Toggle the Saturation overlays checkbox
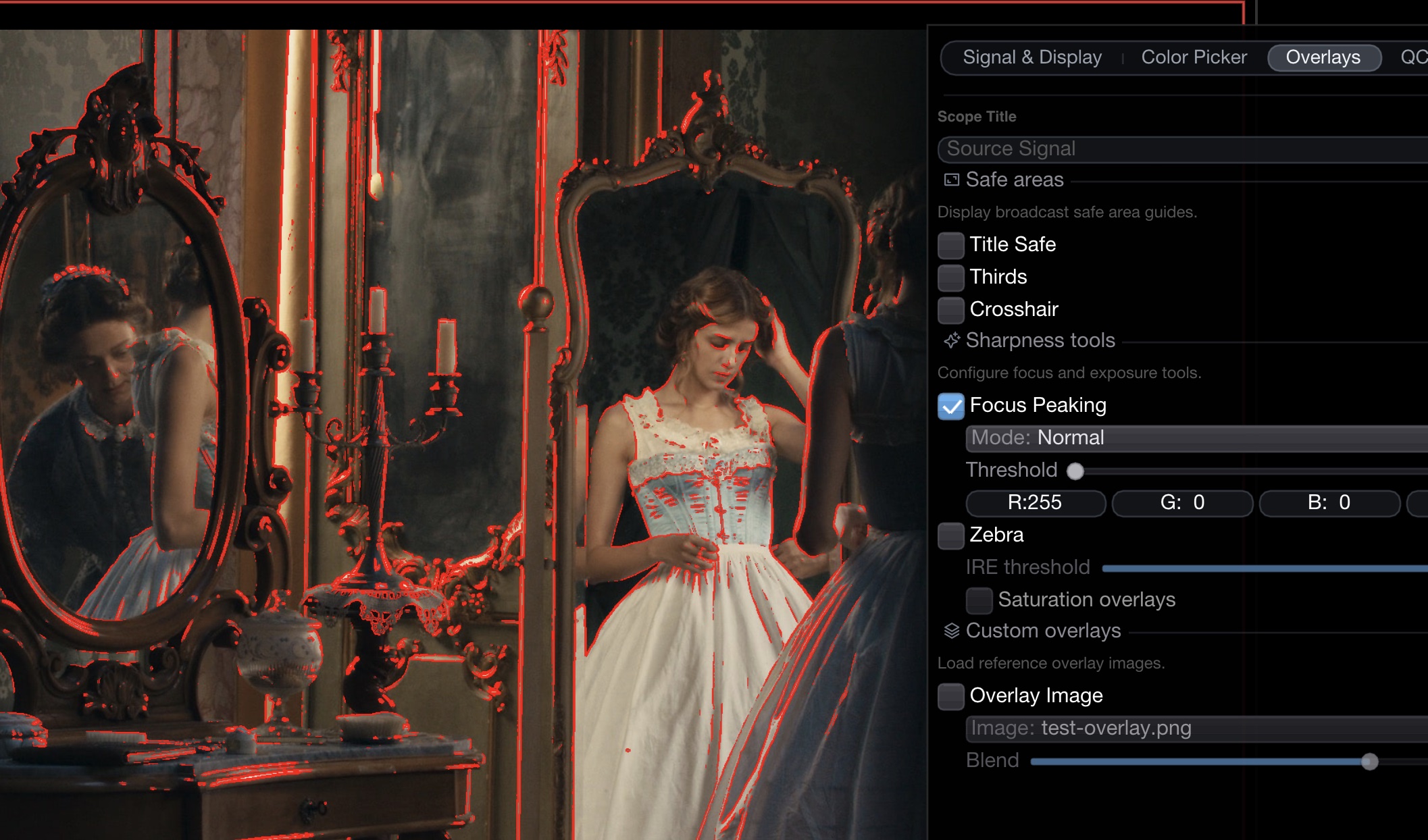 click(x=978, y=600)
